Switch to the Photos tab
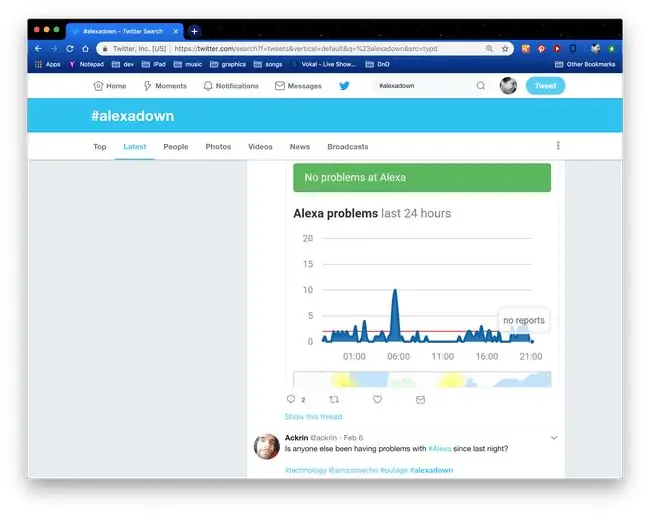 [218, 147]
